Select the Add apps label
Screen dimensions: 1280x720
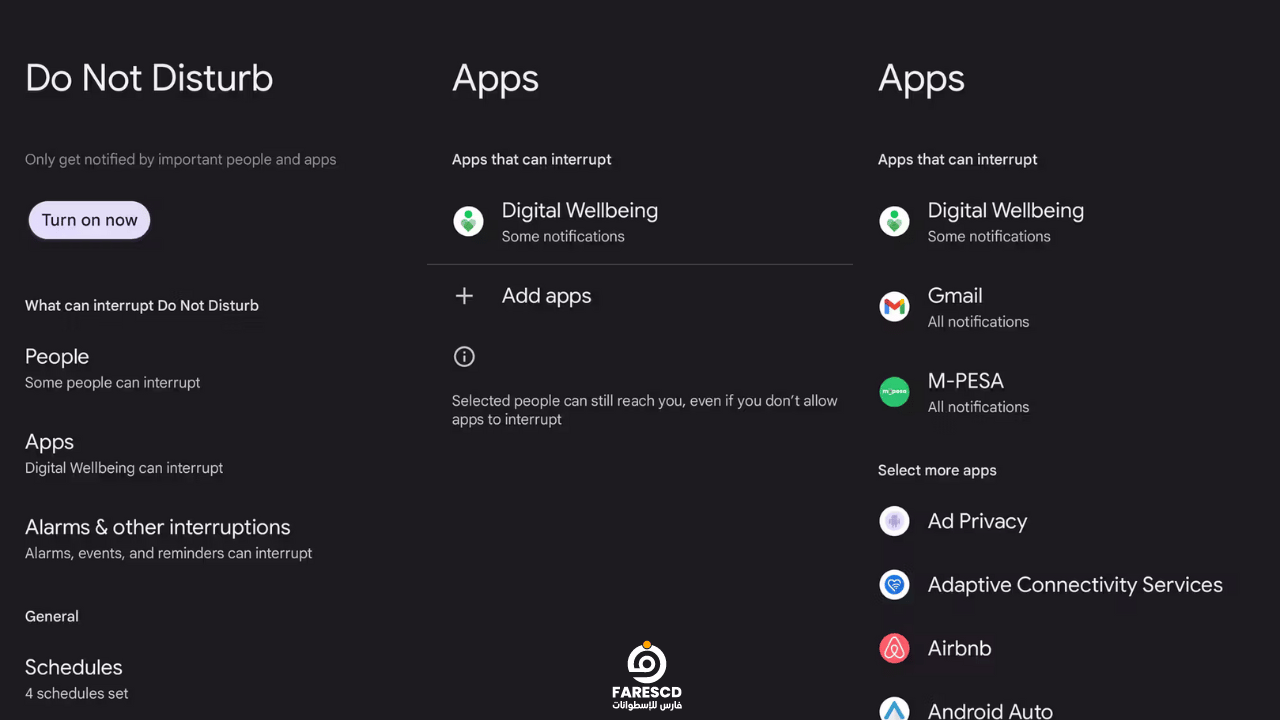tap(546, 296)
